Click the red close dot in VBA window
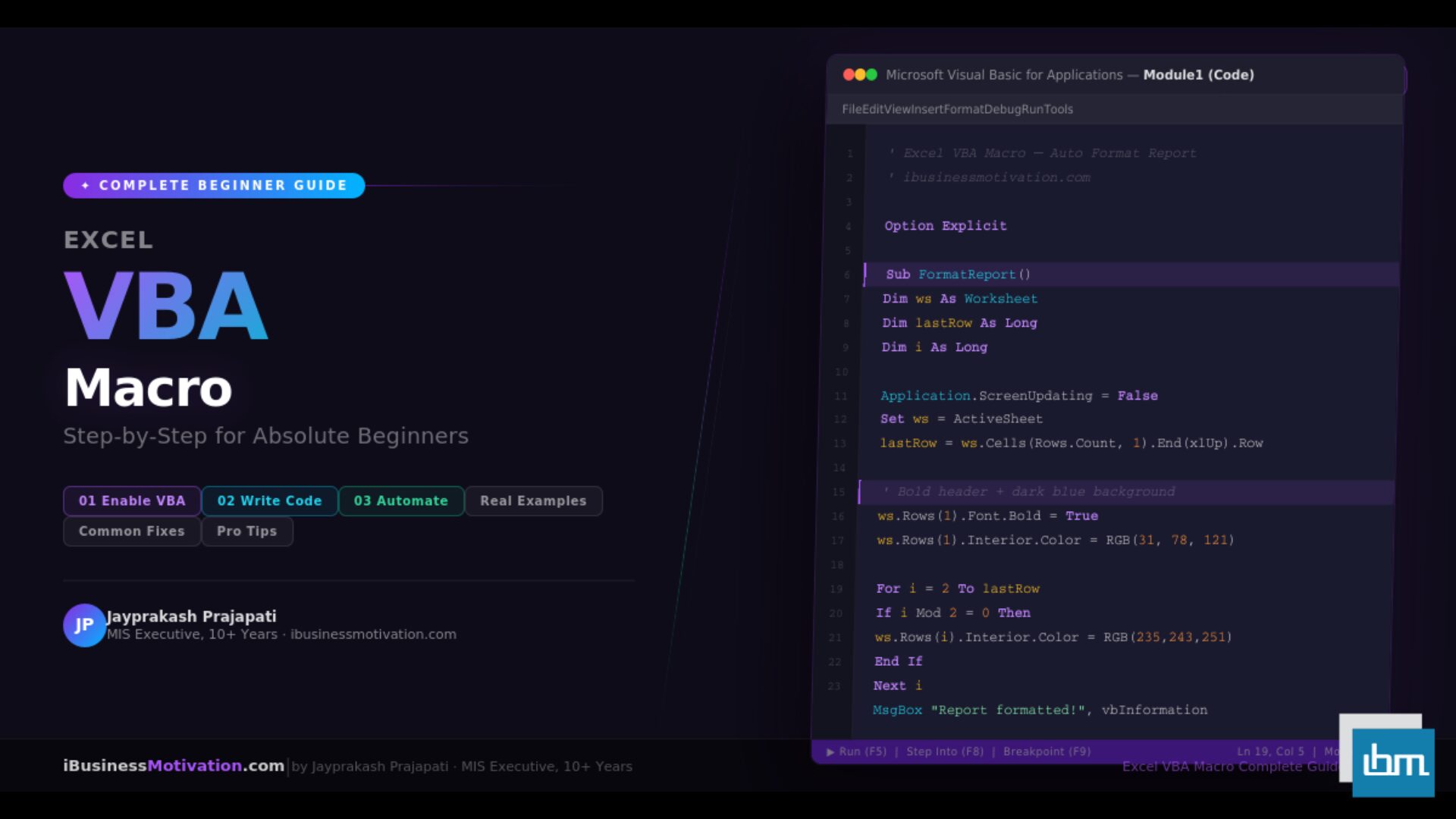 pyautogui.click(x=849, y=74)
